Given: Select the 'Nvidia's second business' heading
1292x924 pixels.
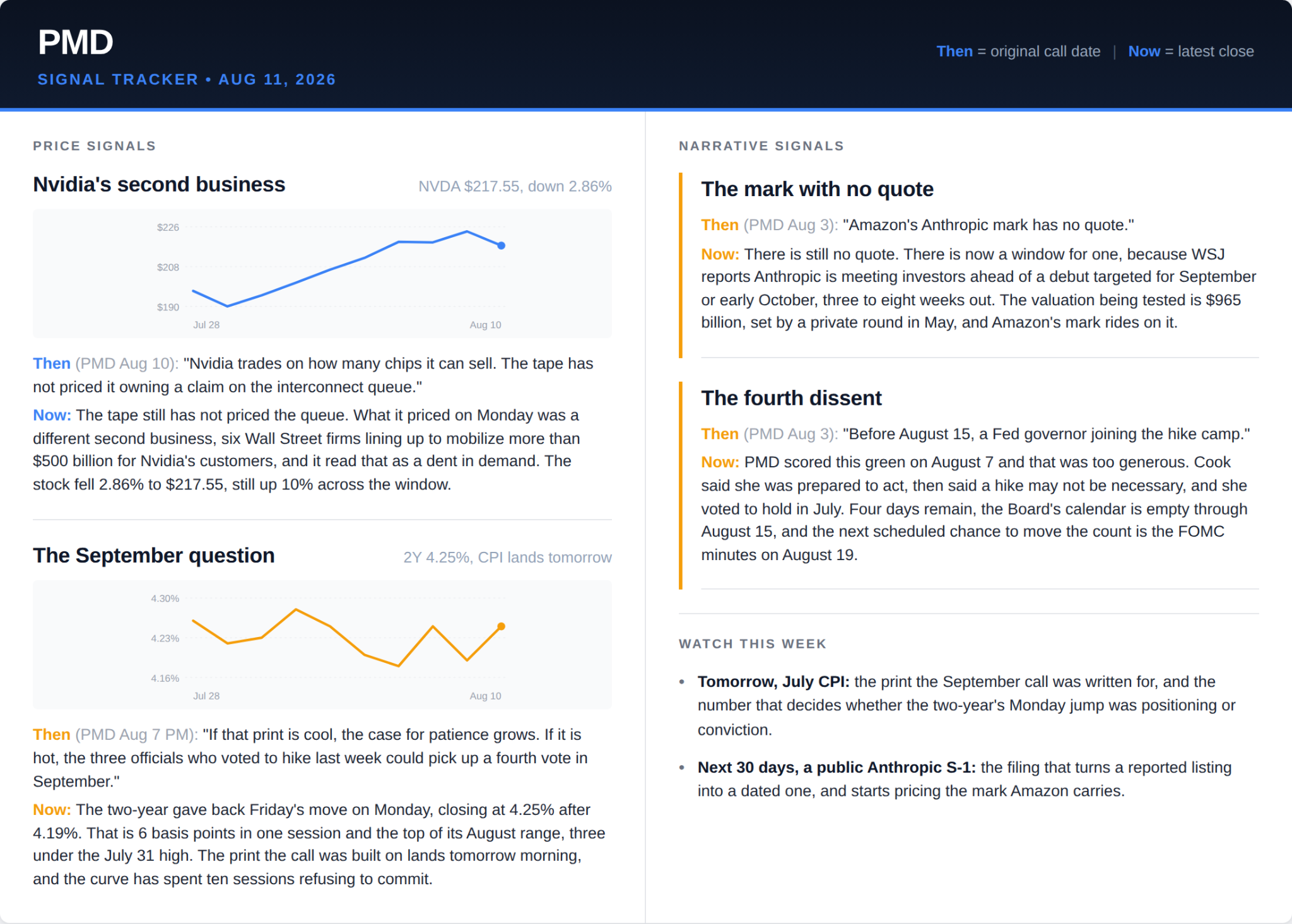Looking at the screenshot, I should [x=159, y=184].
